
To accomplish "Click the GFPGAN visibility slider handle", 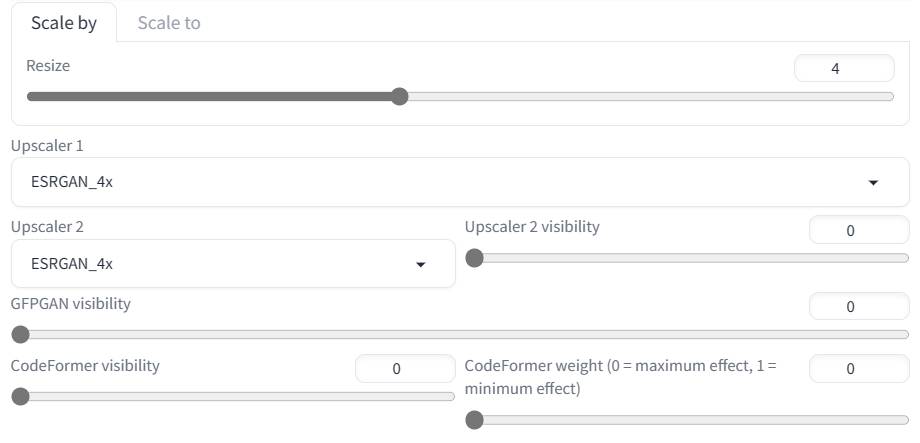I will pos(20,334).
